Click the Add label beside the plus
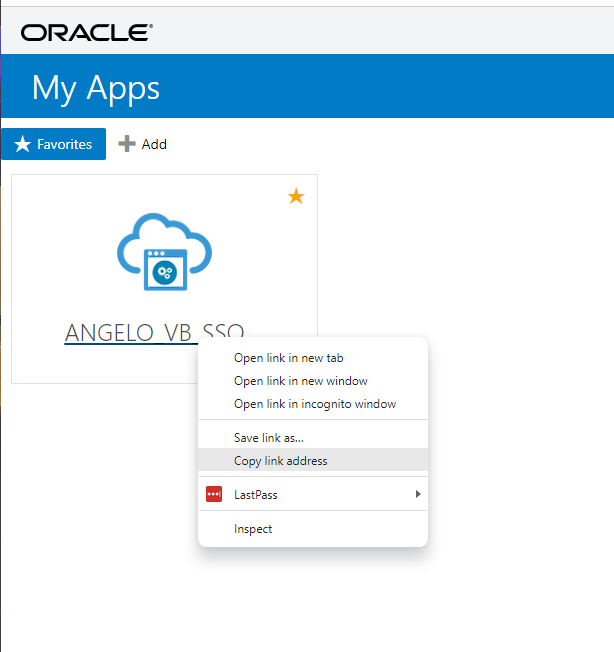The image size is (614, 652). [154, 144]
